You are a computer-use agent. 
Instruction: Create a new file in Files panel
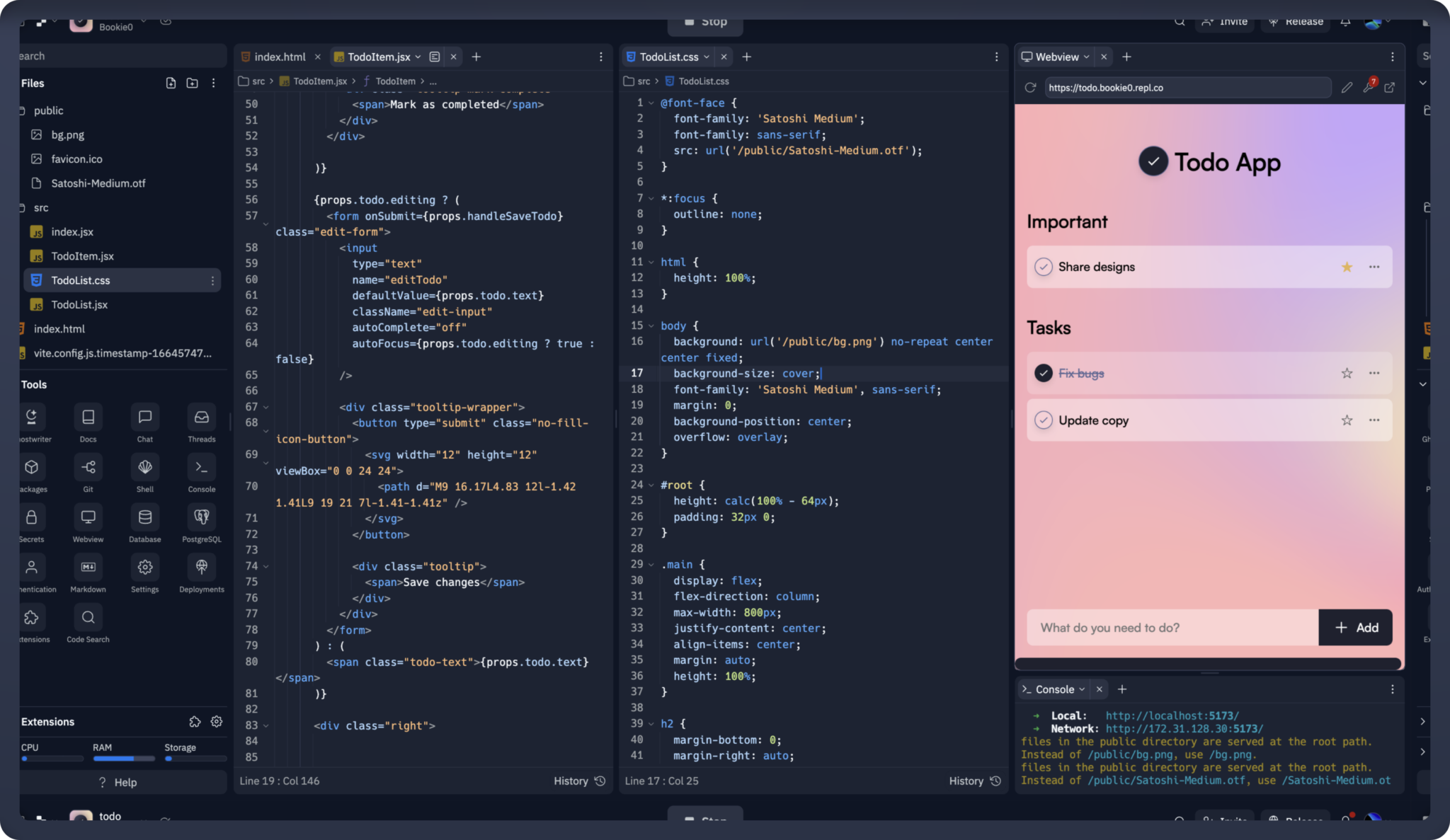(171, 84)
